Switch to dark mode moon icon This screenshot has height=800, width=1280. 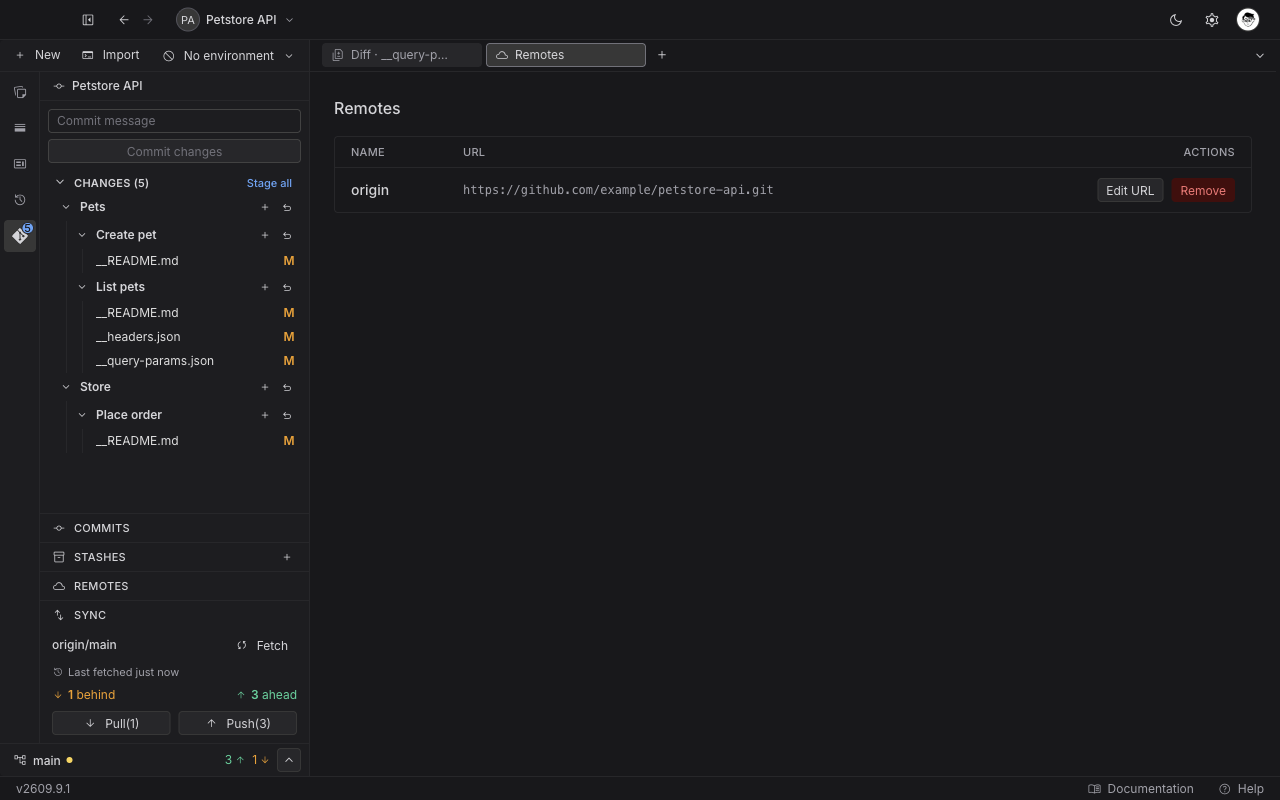pyautogui.click(x=1176, y=20)
